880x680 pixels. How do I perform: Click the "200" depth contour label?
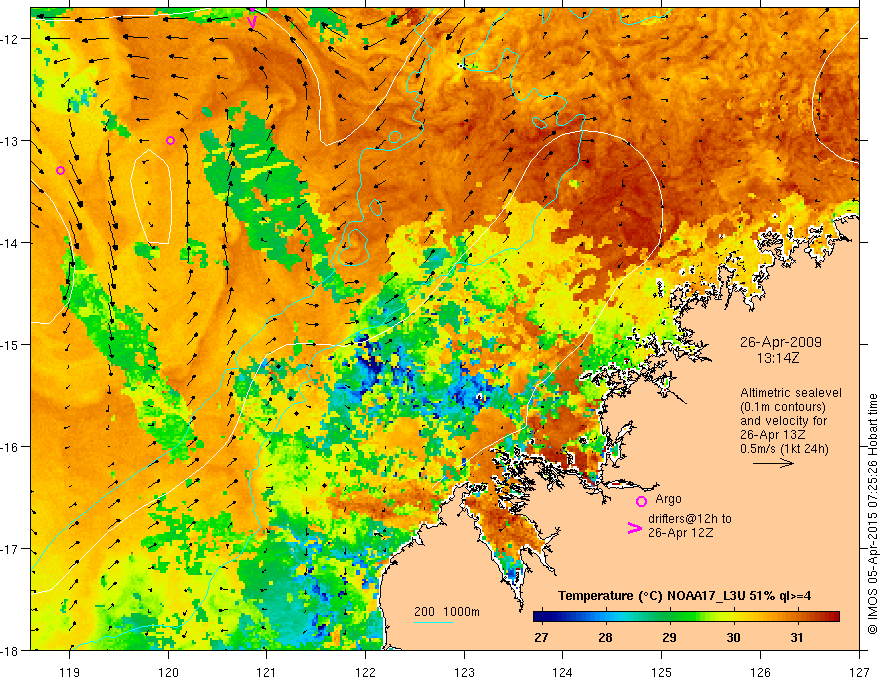(x=424, y=612)
